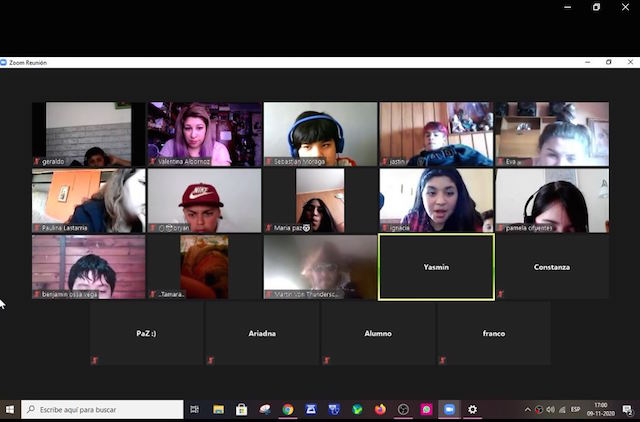This screenshot has width=640, height=422.
Task: Select Yasmin's highlighted participant tile
Action: click(436, 267)
